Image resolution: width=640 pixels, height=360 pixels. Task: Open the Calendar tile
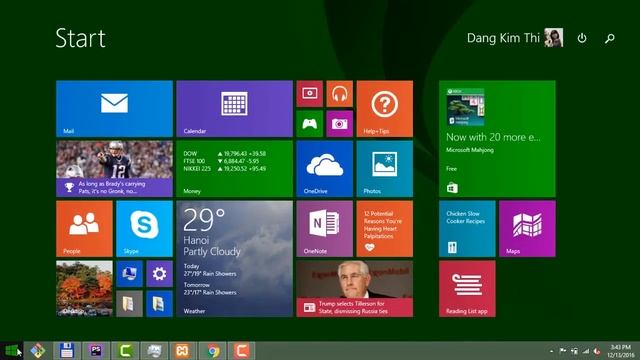234,109
